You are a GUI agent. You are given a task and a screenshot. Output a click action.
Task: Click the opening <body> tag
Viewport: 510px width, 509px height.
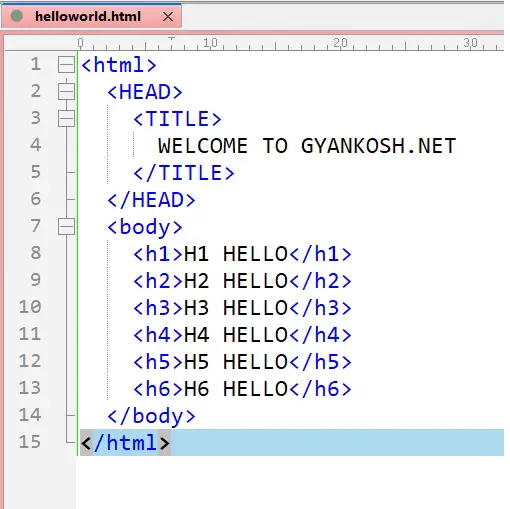[145, 227]
